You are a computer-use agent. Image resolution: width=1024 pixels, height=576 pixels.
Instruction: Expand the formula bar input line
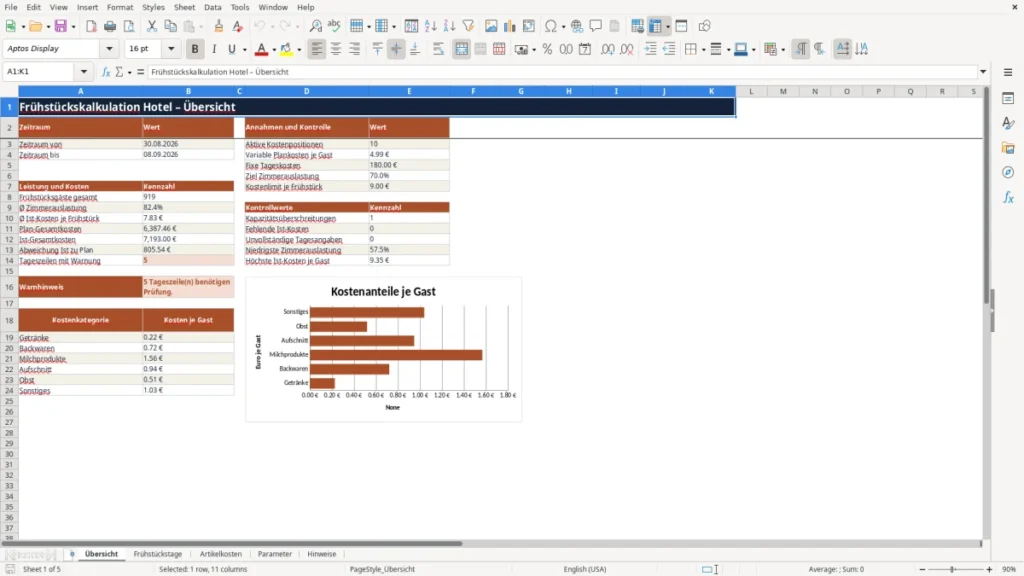coord(983,72)
